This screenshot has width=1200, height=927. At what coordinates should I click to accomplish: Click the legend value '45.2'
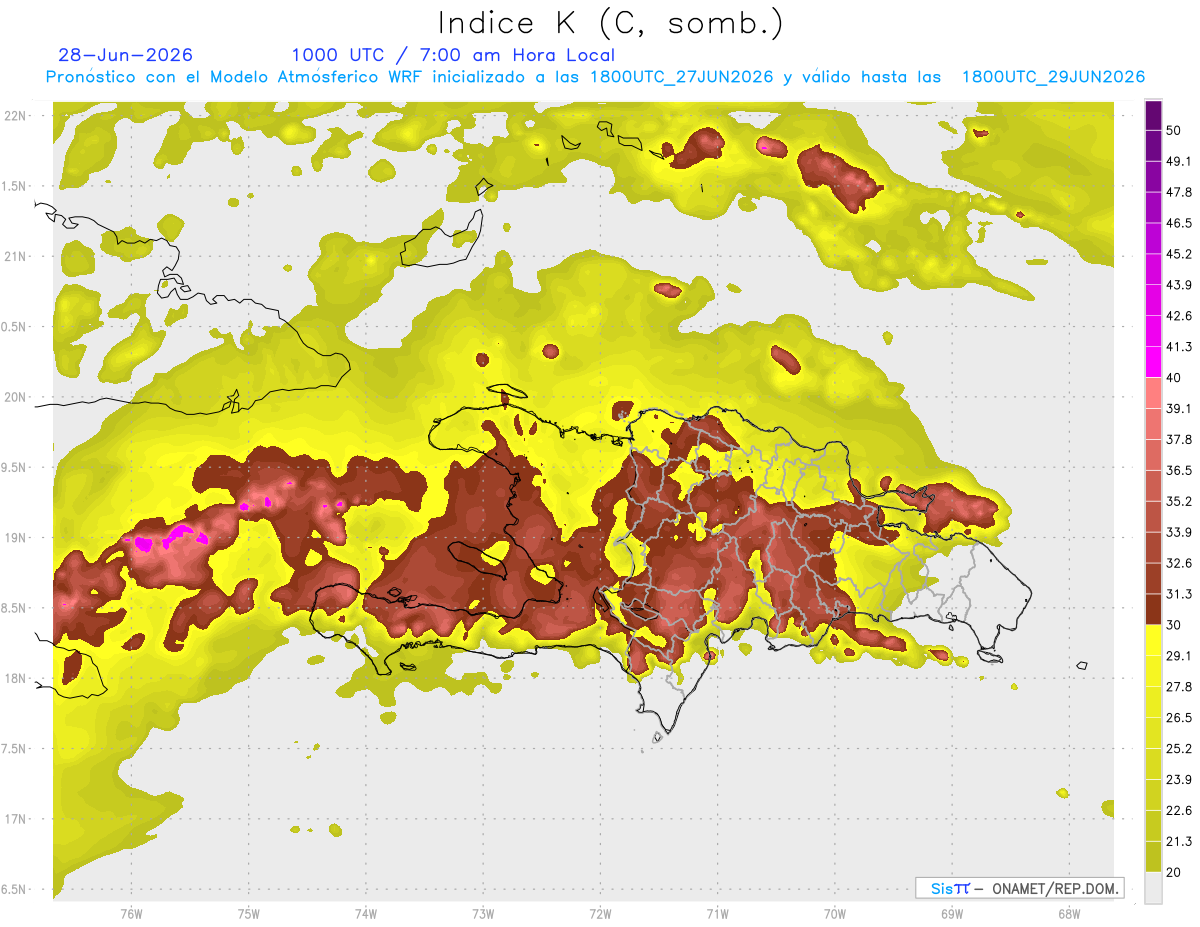[1179, 254]
